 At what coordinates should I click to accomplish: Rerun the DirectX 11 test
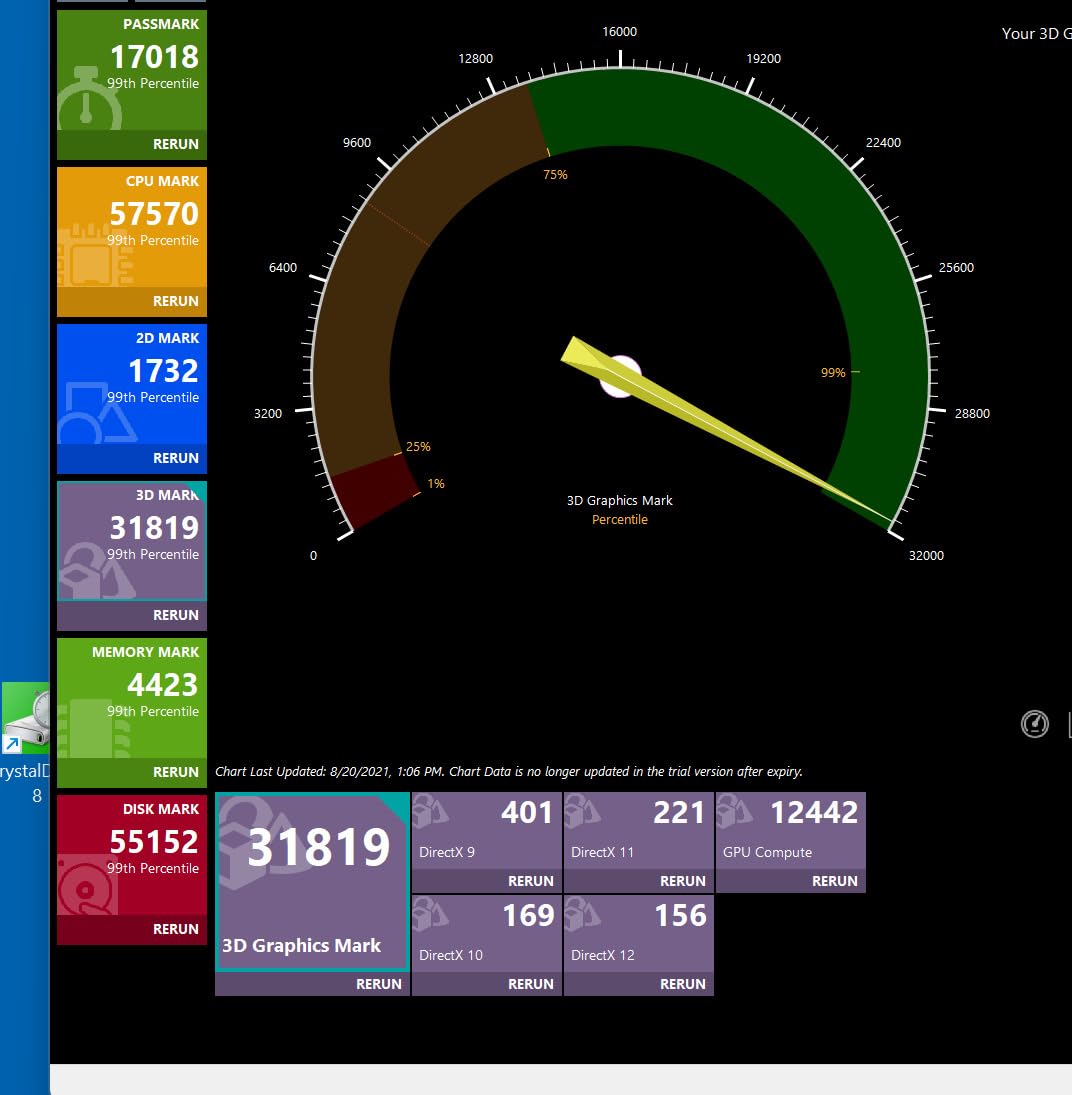(x=682, y=881)
